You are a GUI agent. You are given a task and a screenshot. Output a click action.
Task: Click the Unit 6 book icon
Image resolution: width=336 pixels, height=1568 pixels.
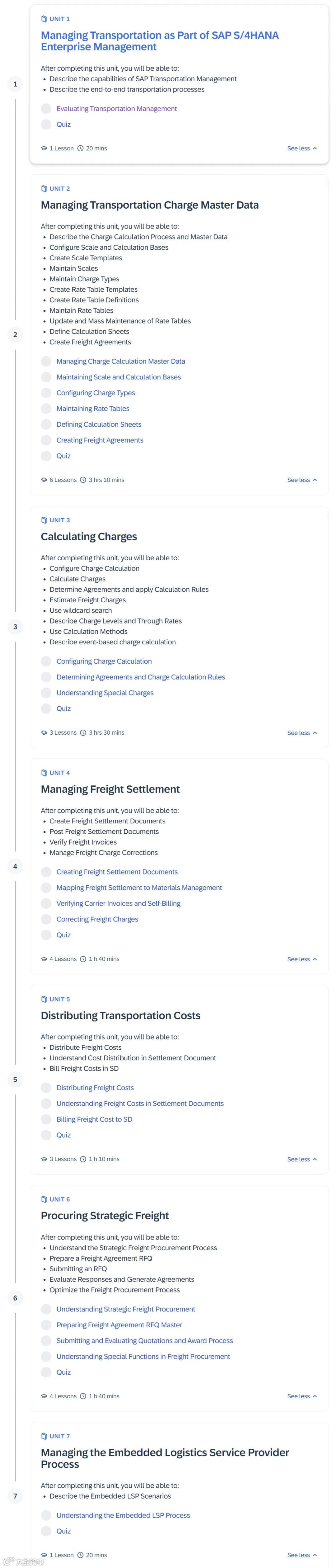click(x=44, y=1199)
